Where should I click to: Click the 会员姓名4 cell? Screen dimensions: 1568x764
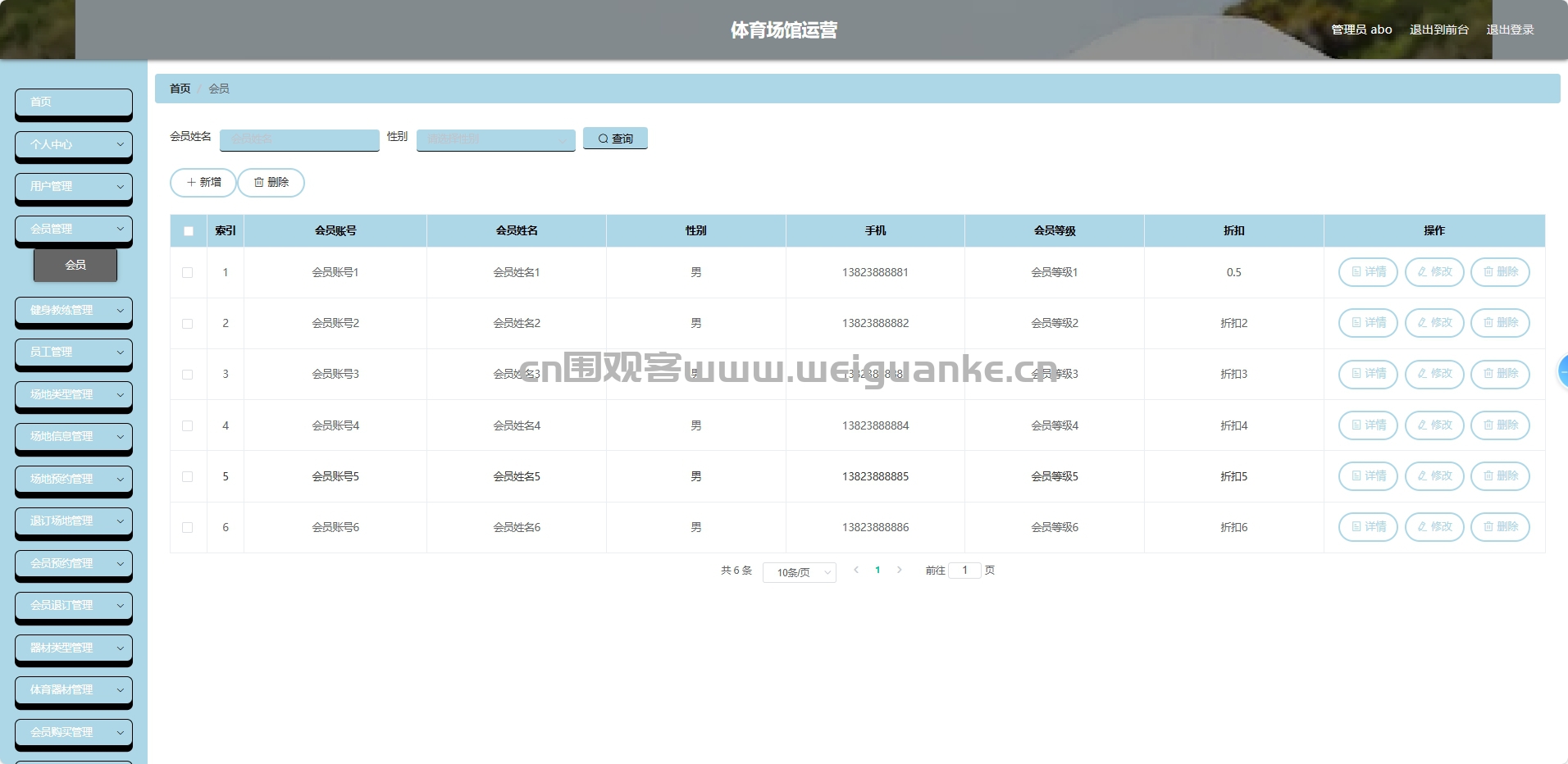pyautogui.click(x=517, y=426)
